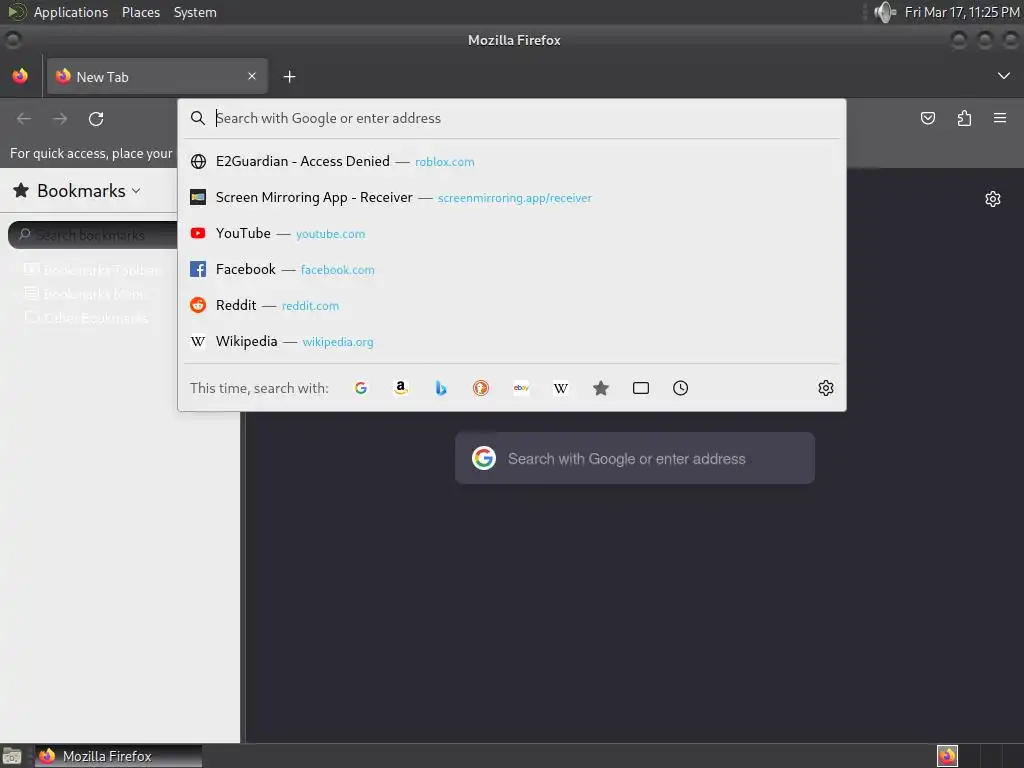1024x768 pixels.
Task: Open the Save to Pocket icon
Action: click(927, 118)
